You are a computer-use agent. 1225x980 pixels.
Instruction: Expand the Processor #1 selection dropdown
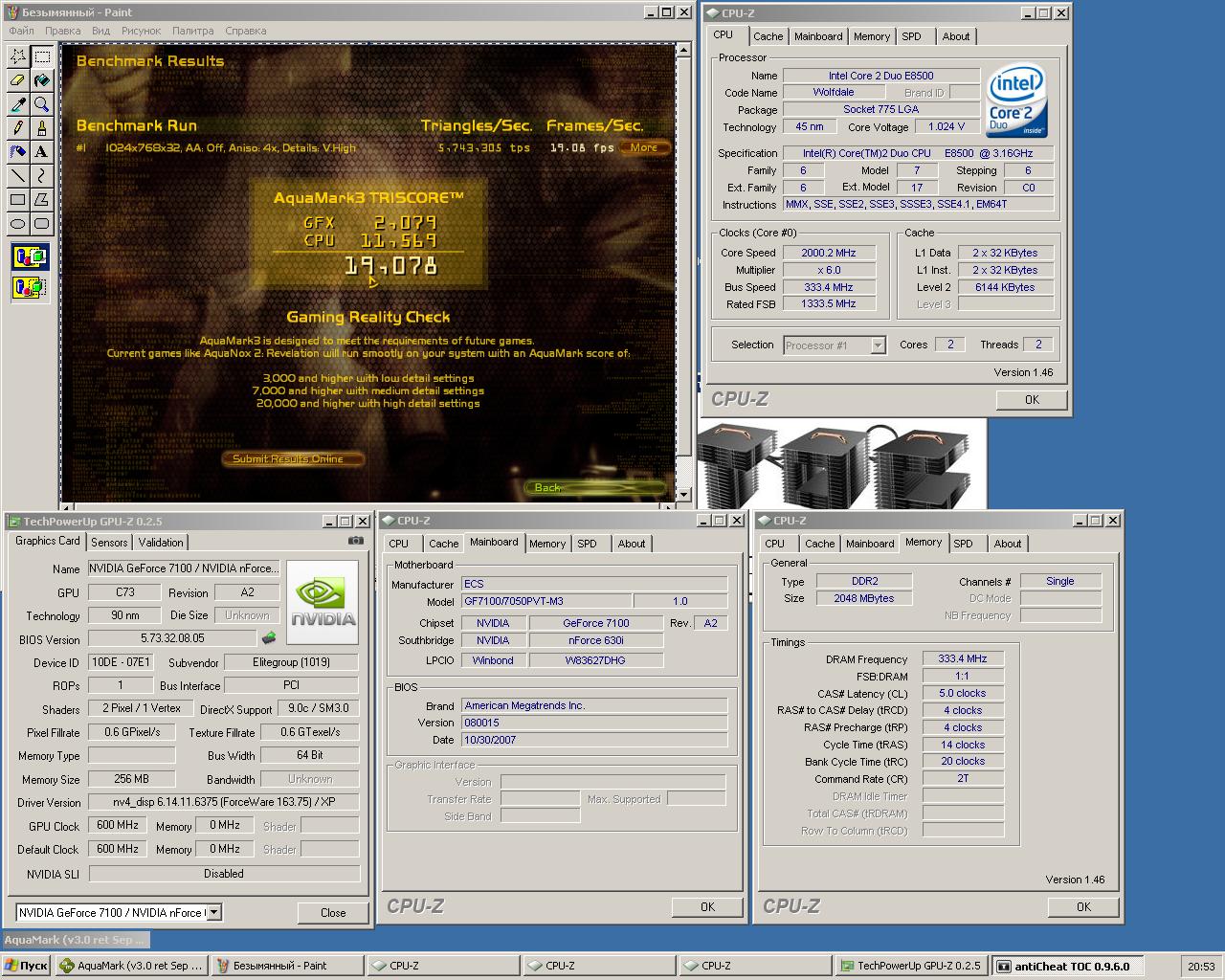pyautogui.click(x=879, y=345)
